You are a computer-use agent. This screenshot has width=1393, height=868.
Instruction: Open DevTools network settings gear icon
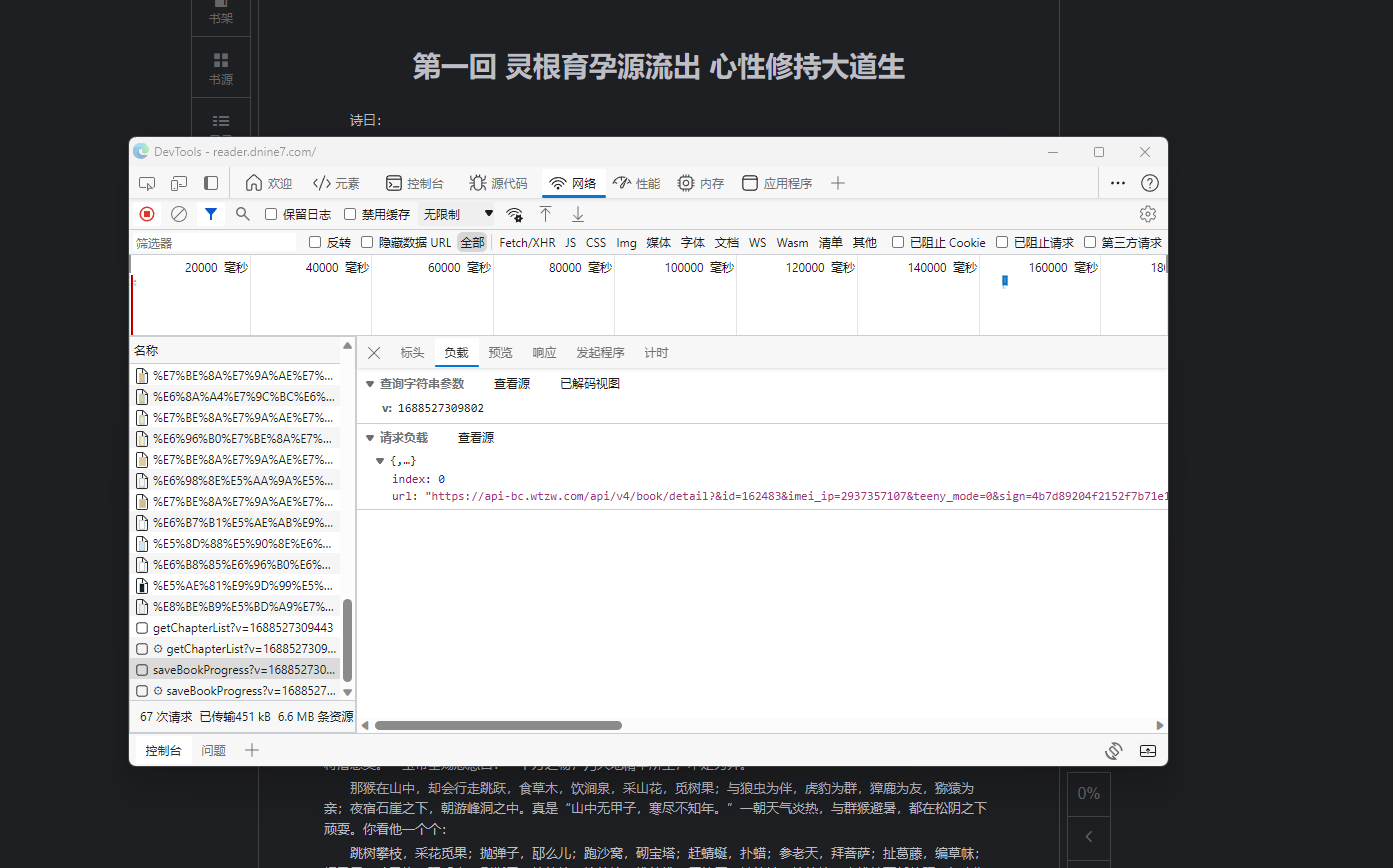pyautogui.click(x=1147, y=213)
